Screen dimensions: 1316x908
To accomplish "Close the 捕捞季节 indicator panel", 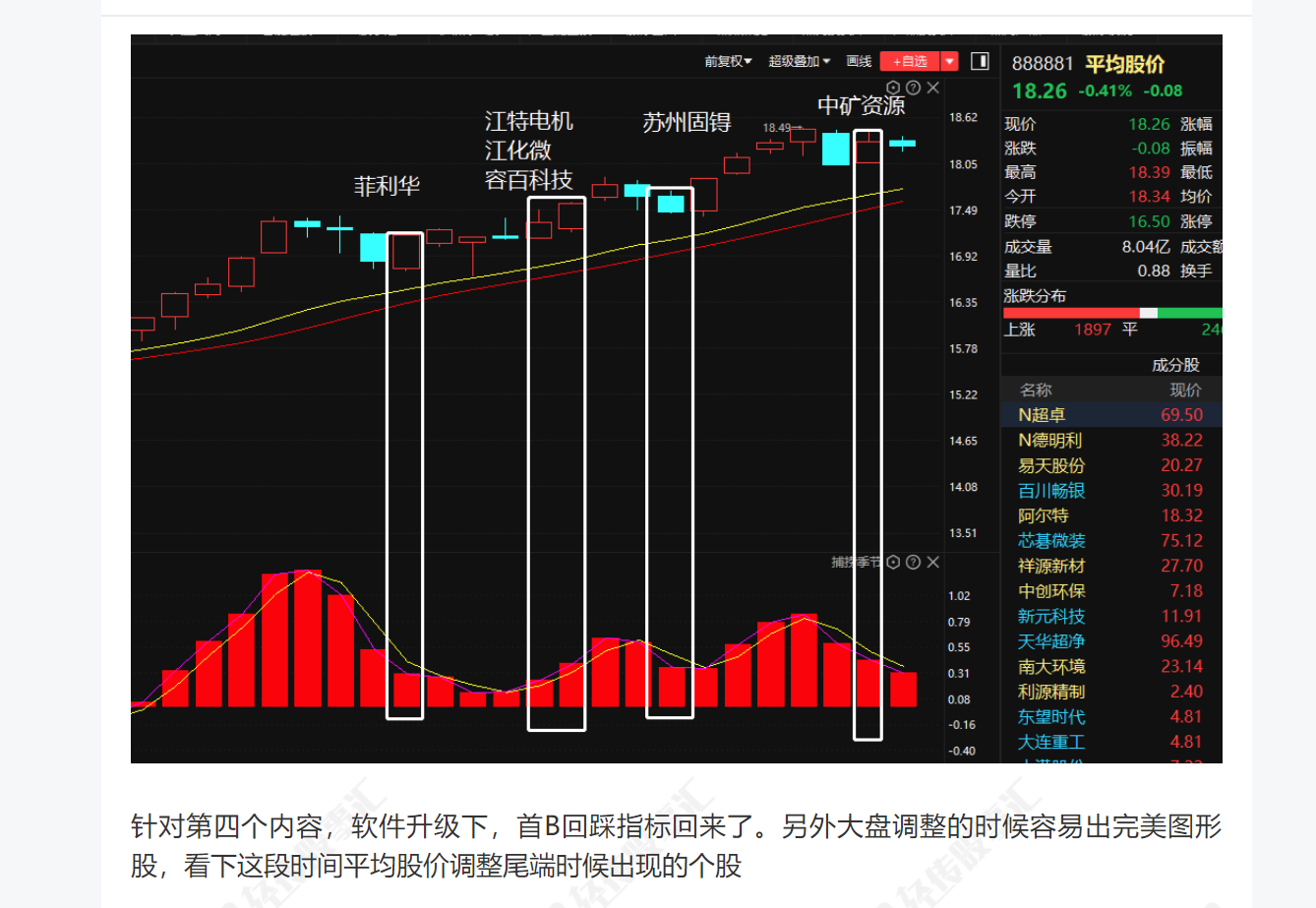I will pos(933,562).
